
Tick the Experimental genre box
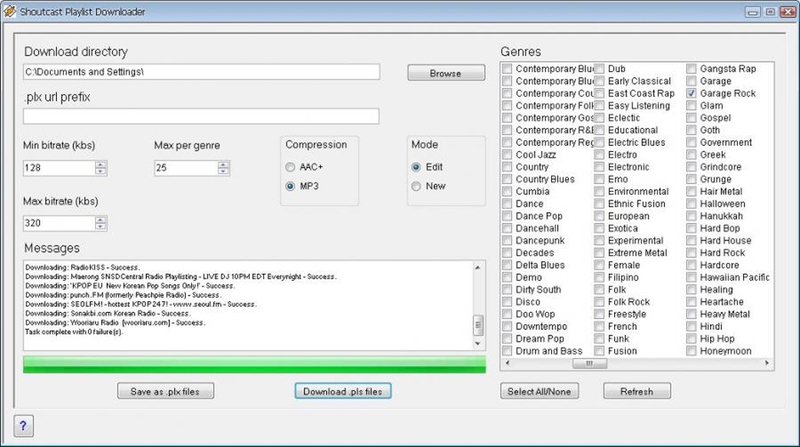pyautogui.click(x=599, y=240)
